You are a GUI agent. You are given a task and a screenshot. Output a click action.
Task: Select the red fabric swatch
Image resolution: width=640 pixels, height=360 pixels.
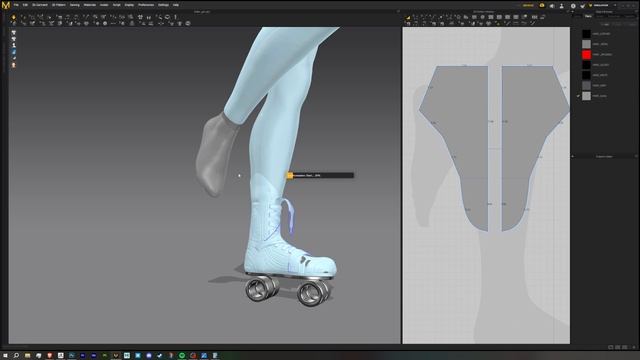[x=586, y=54]
